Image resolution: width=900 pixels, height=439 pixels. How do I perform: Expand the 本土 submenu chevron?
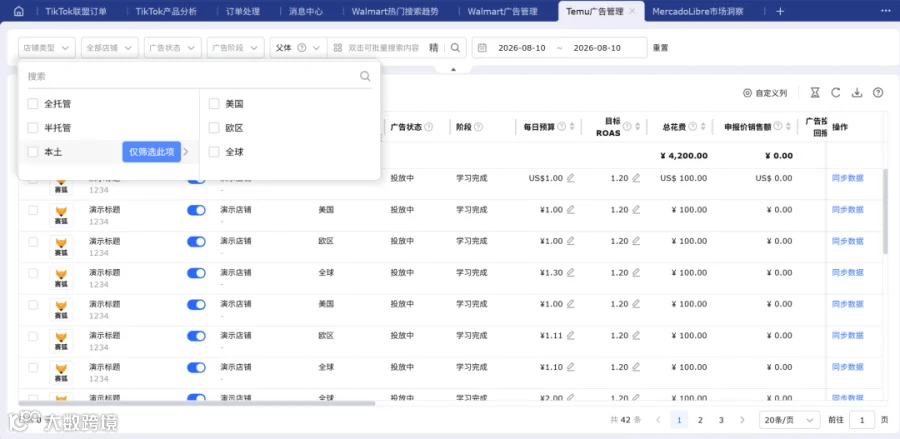click(185, 152)
